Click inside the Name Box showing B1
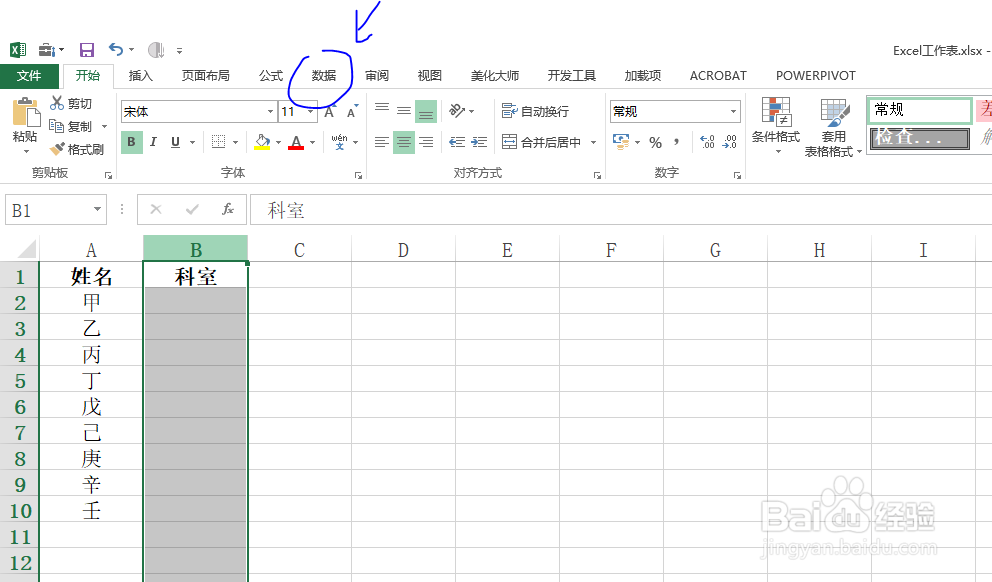Image resolution: width=992 pixels, height=582 pixels. 45,209
